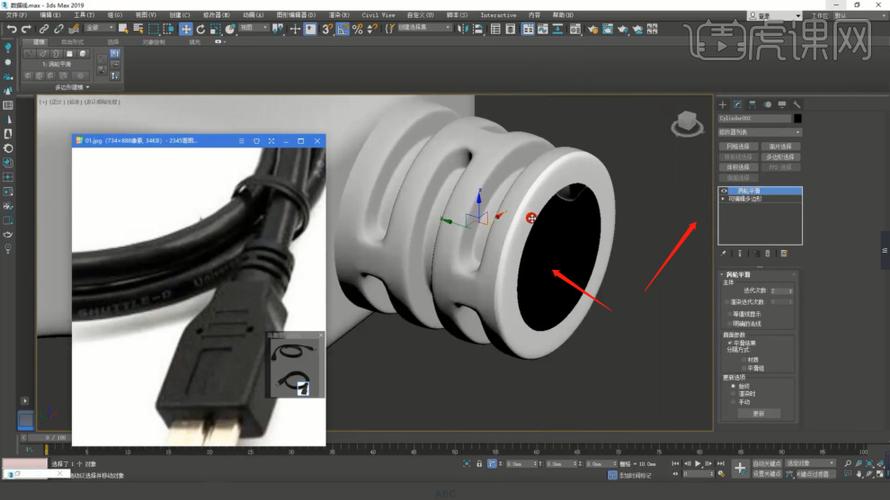Expand 多边形建模 ribbon panel dropdown
The width and height of the screenshot is (890, 500).
pos(72,87)
